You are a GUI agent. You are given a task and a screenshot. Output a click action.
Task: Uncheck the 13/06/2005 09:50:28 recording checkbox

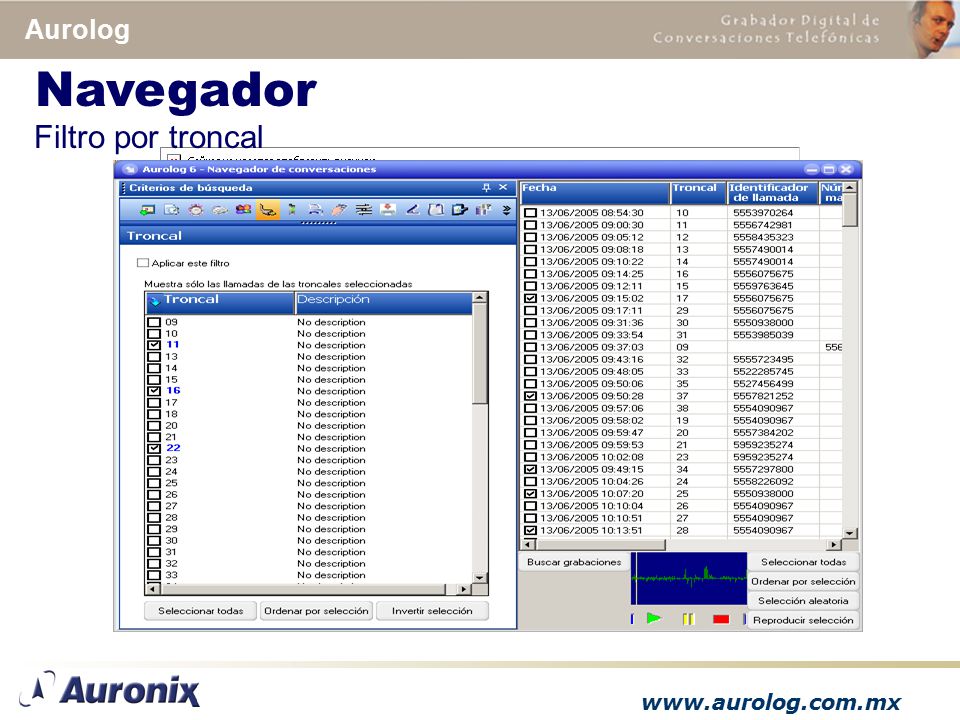tap(530, 396)
